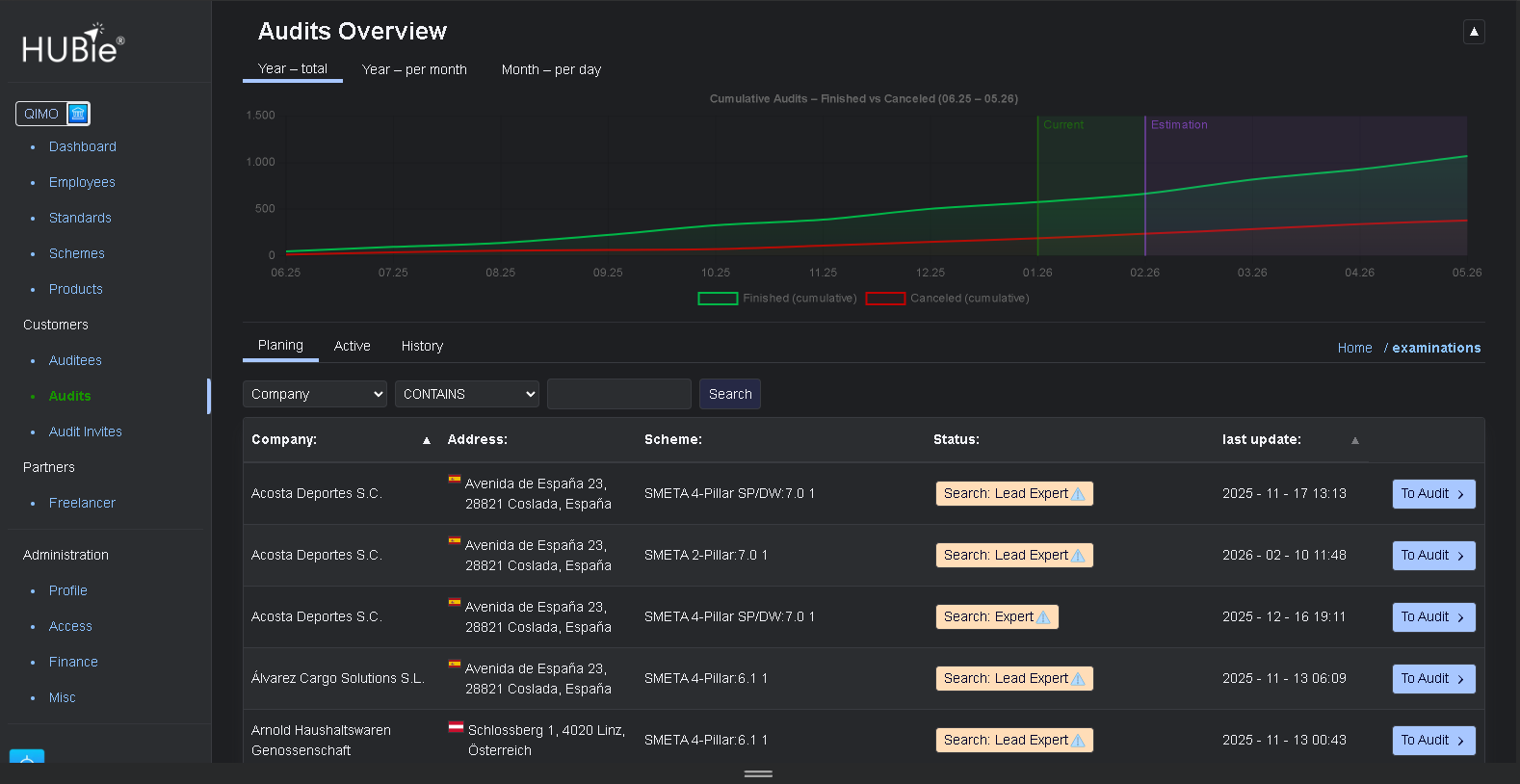Viewport: 1520px width, 784px height.
Task: Click the institution icon beside QIMO
Action: pos(78,114)
